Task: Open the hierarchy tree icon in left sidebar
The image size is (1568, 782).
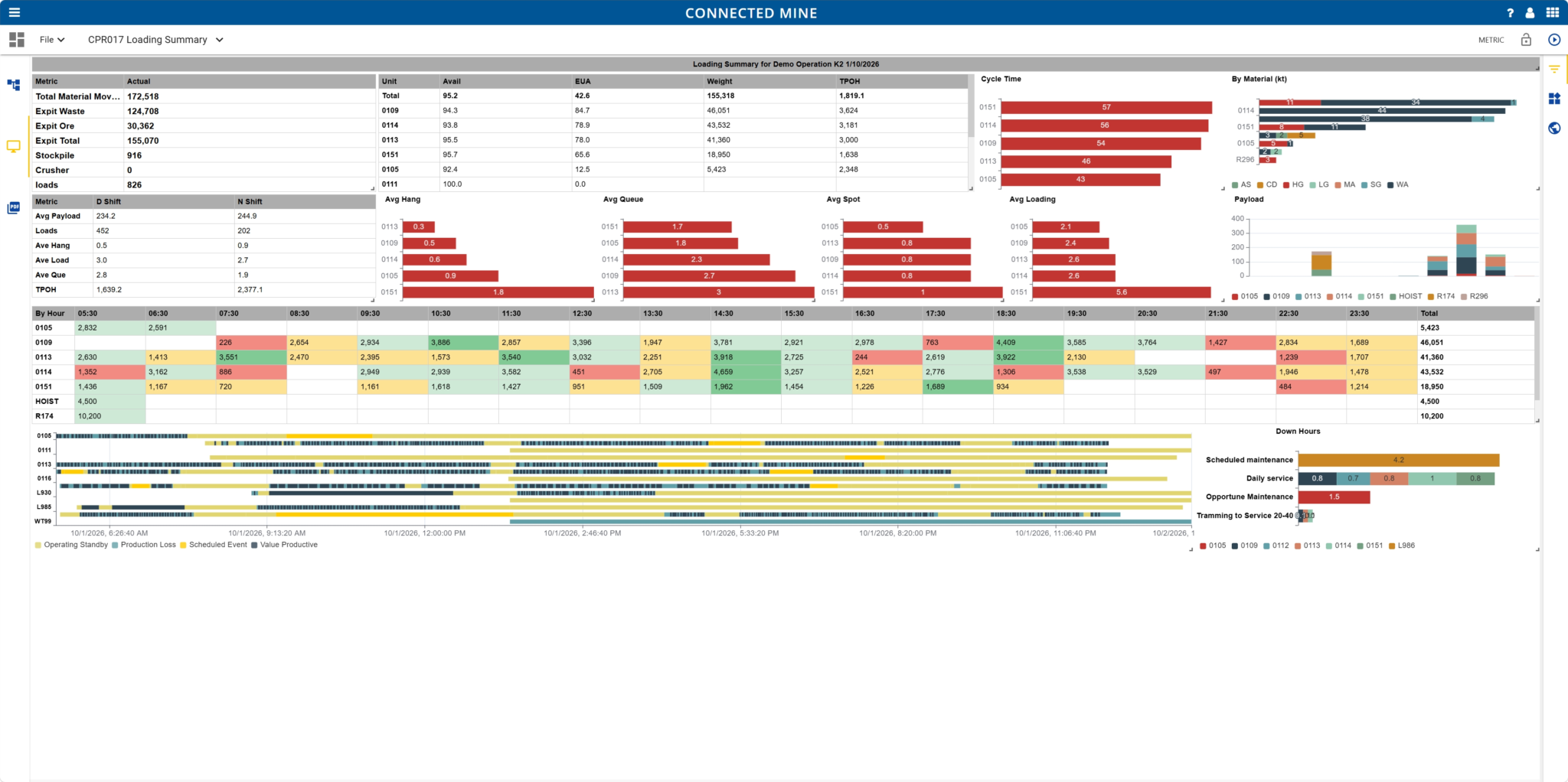Action: click(x=14, y=85)
